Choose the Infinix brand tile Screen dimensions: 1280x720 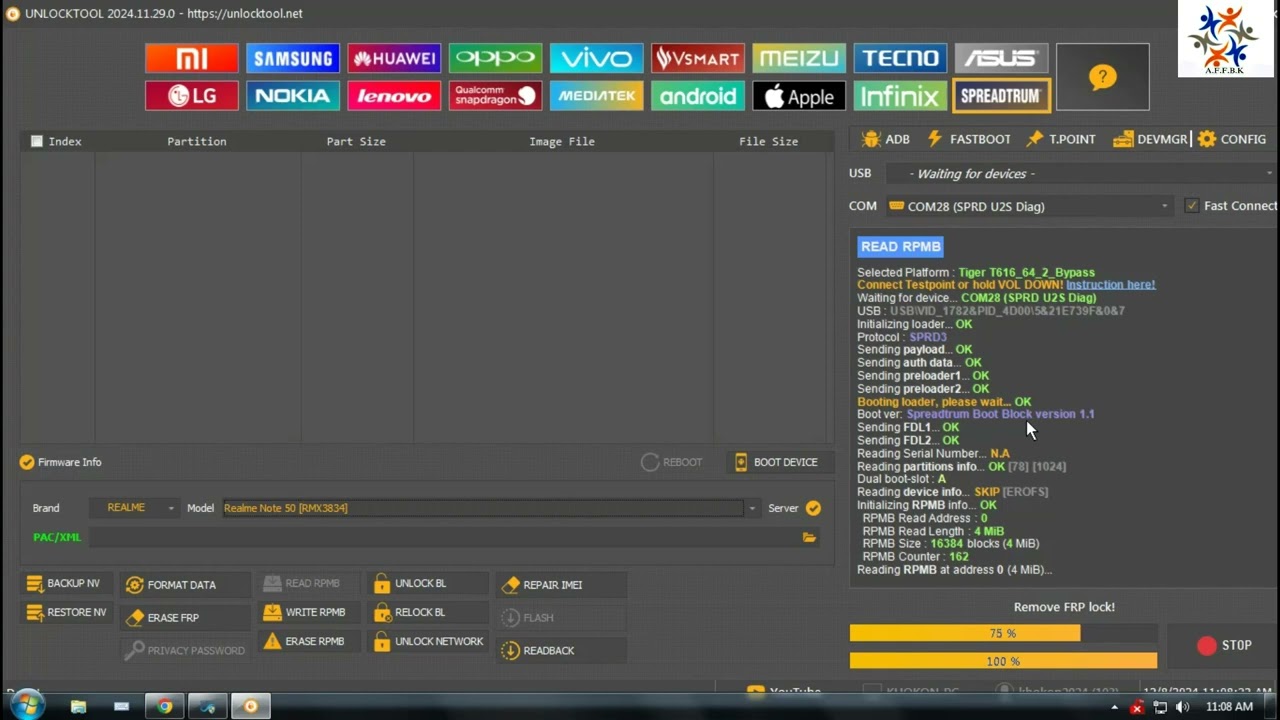[x=900, y=96]
